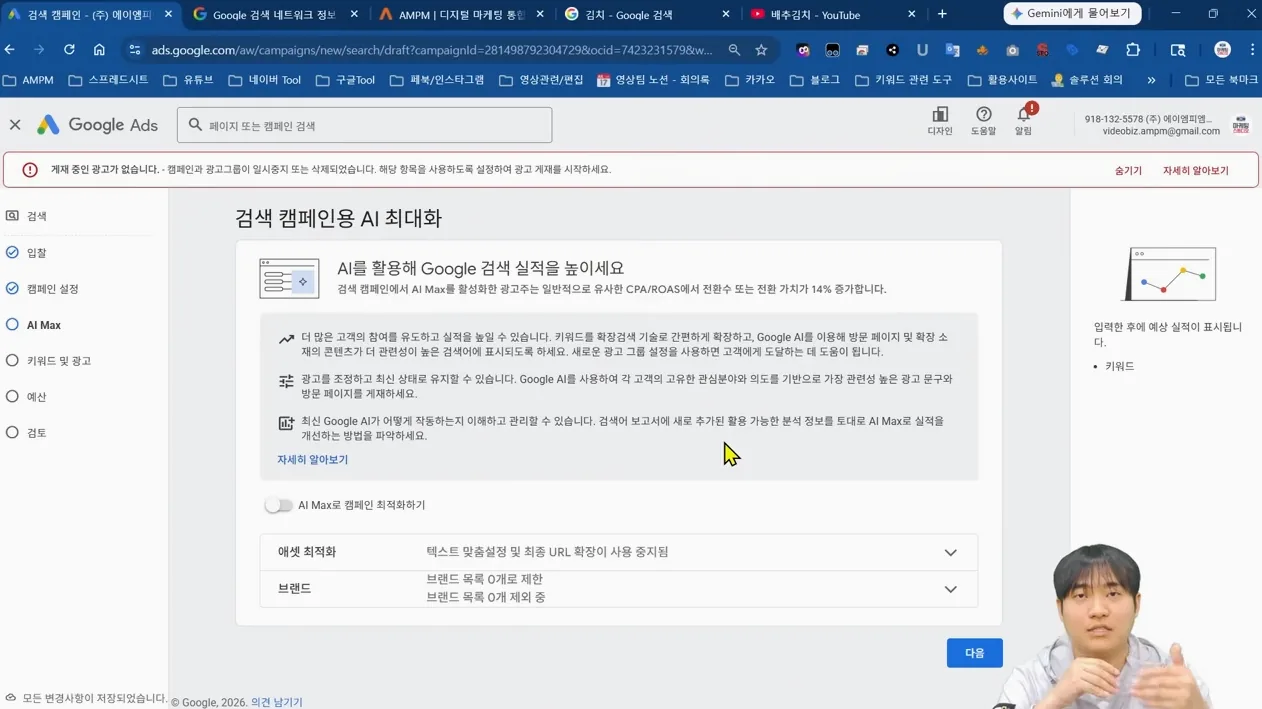The width and height of the screenshot is (1262, 709).
Task: Go back with the browser back arrow
Action: click(10, 50)
